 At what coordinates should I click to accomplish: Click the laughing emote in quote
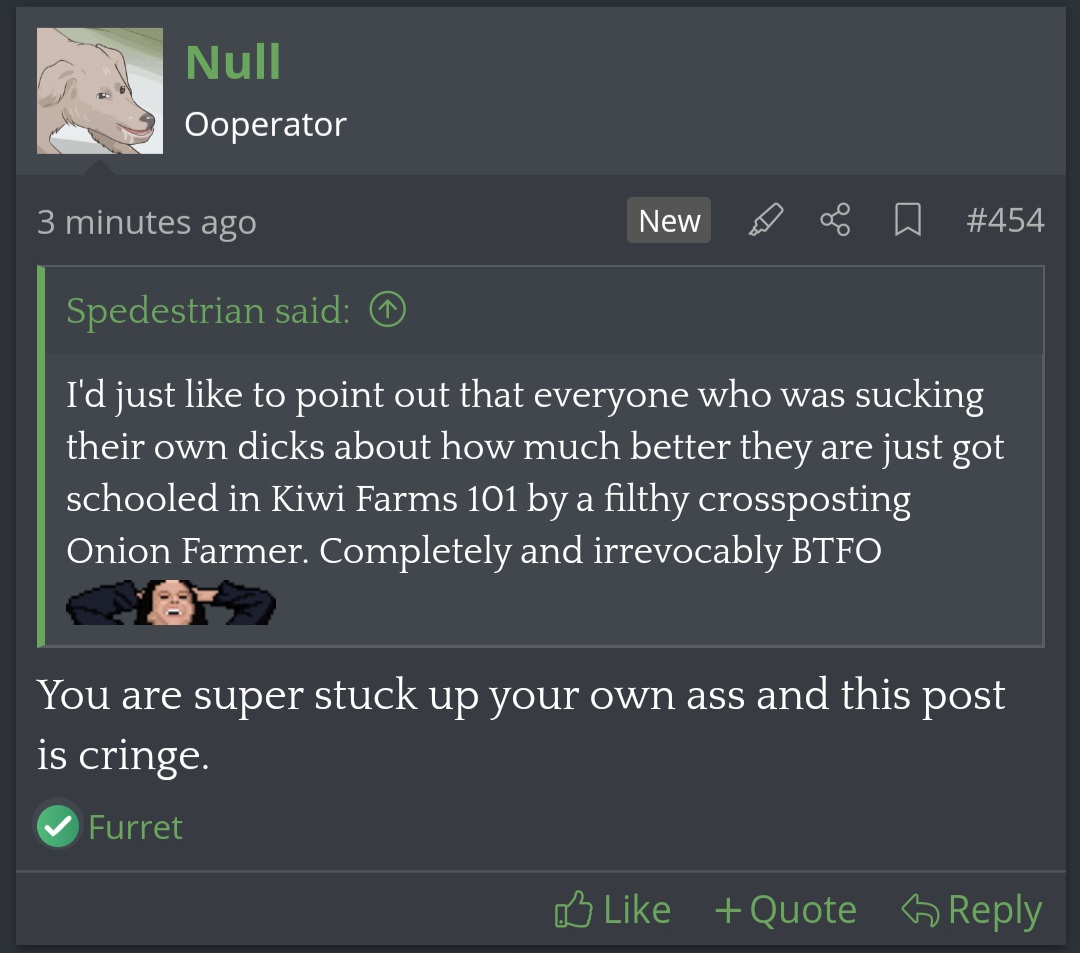pyautogui.click(x=171, y=603)
